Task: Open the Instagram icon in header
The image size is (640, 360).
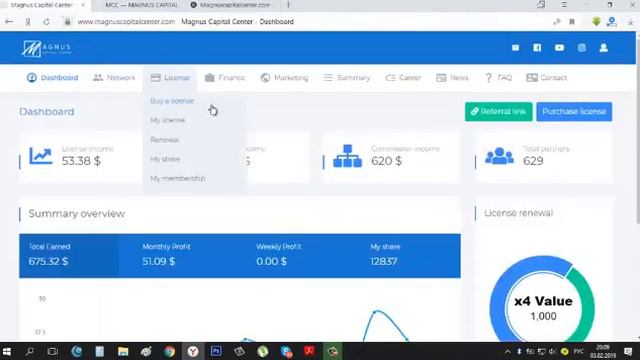Action: tap(582, 48)
